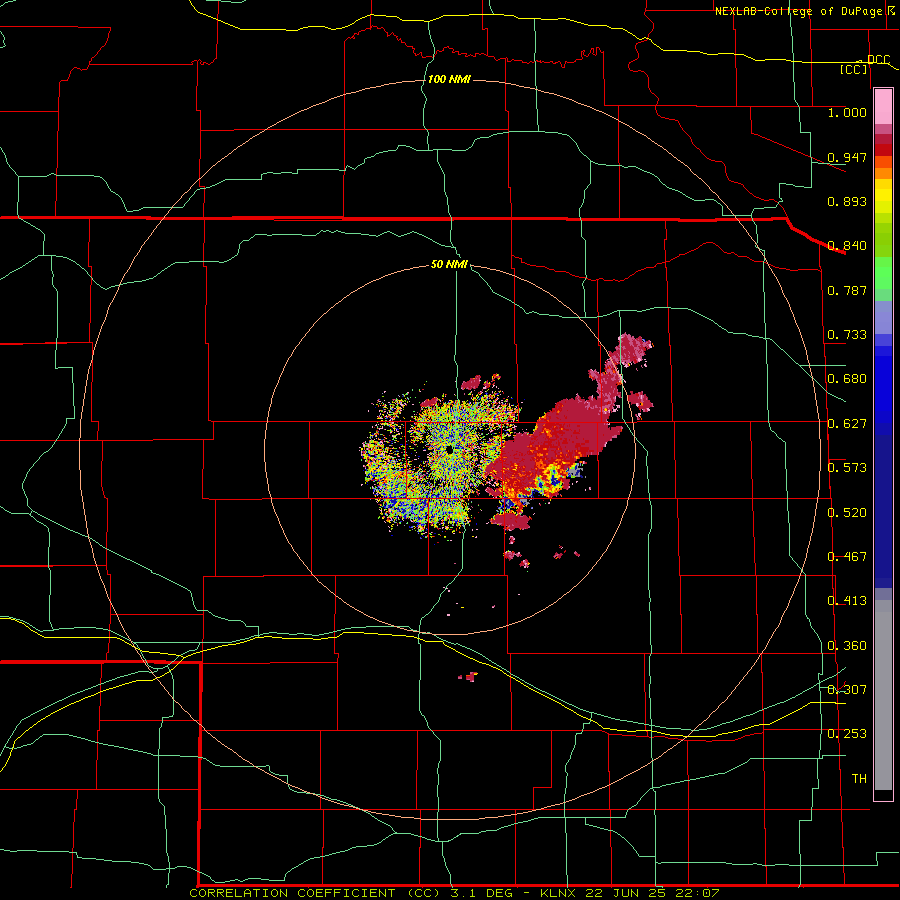The height and width of the screenshot is (900, 900).
Task: Select the 0.413 legend value
Action: (x=847, y=601)
